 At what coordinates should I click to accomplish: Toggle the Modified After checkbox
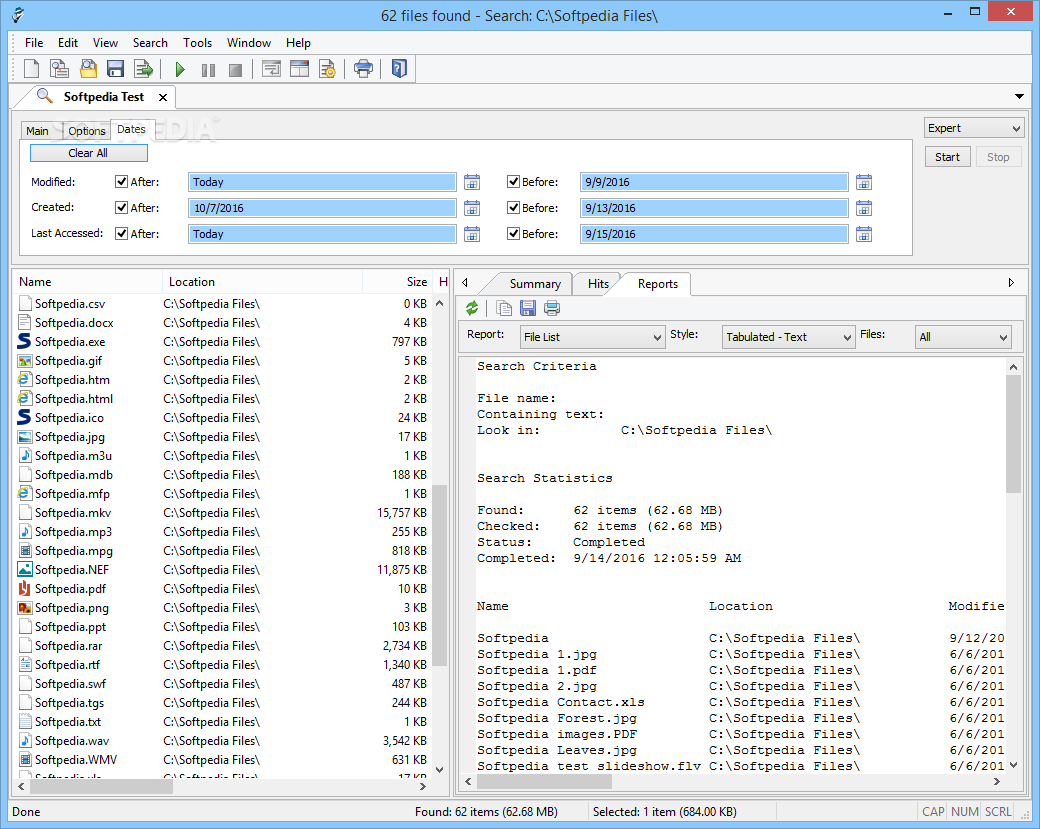(x=121, y=182)
